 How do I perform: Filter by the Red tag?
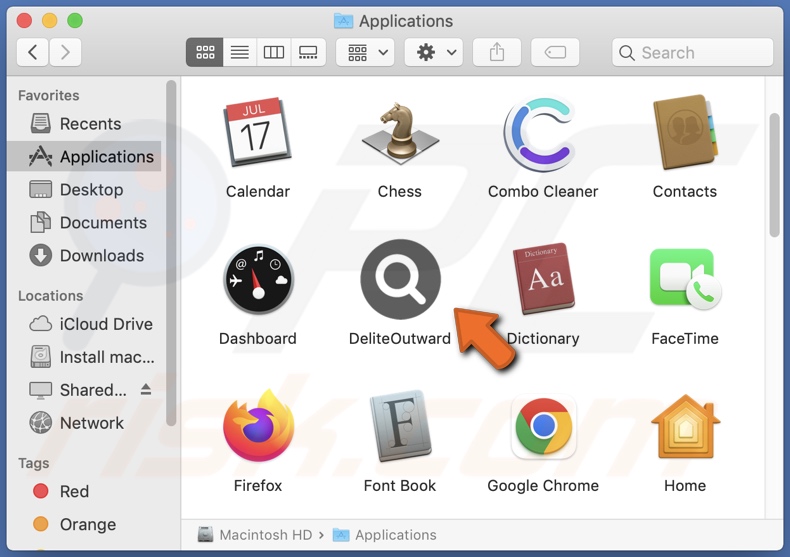84,492
